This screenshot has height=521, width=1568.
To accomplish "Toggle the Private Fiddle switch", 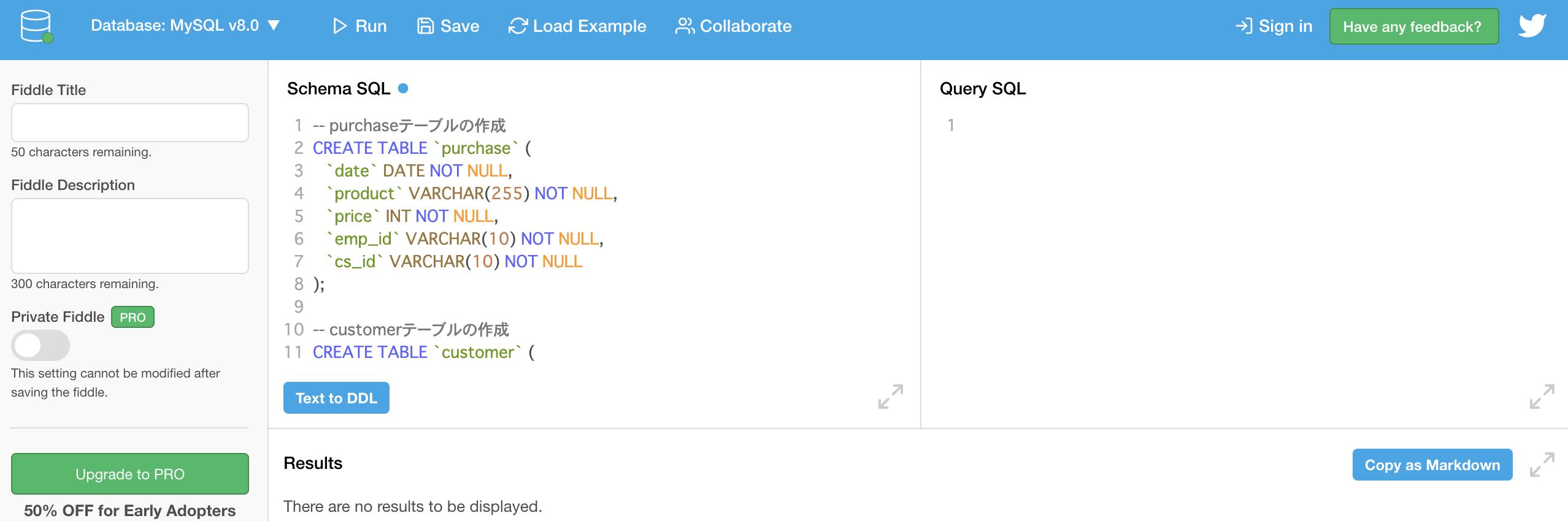I will pos(40,346).
